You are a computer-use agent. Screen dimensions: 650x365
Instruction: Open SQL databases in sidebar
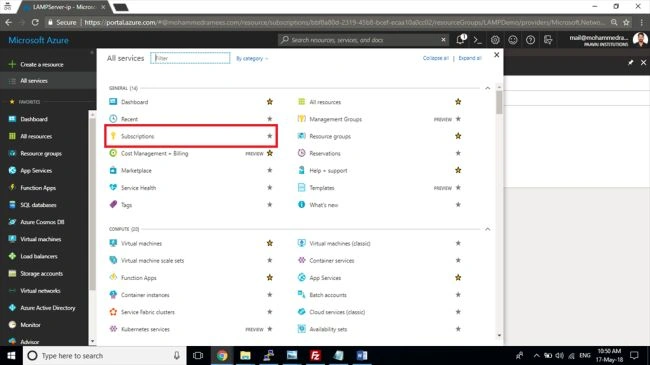coord(38,205)
